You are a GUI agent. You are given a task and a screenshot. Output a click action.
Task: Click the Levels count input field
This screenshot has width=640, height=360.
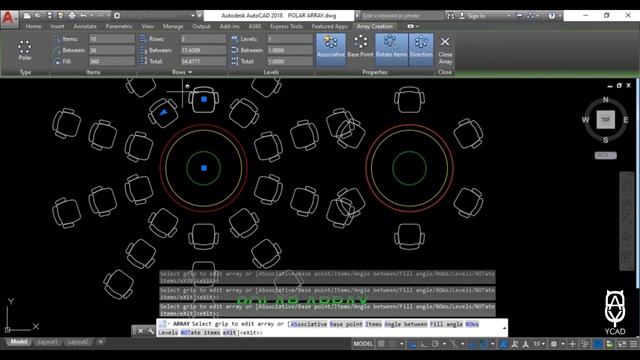pos(290,39)
